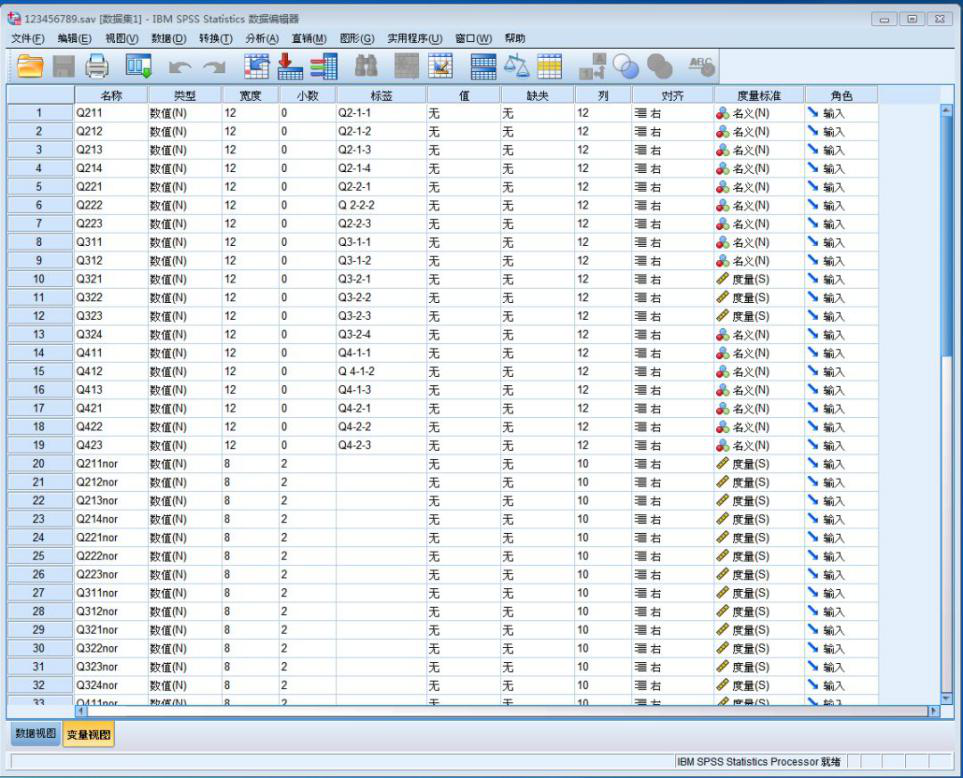
Task: Click the 度量标准 column header
Action: [758, 95]
